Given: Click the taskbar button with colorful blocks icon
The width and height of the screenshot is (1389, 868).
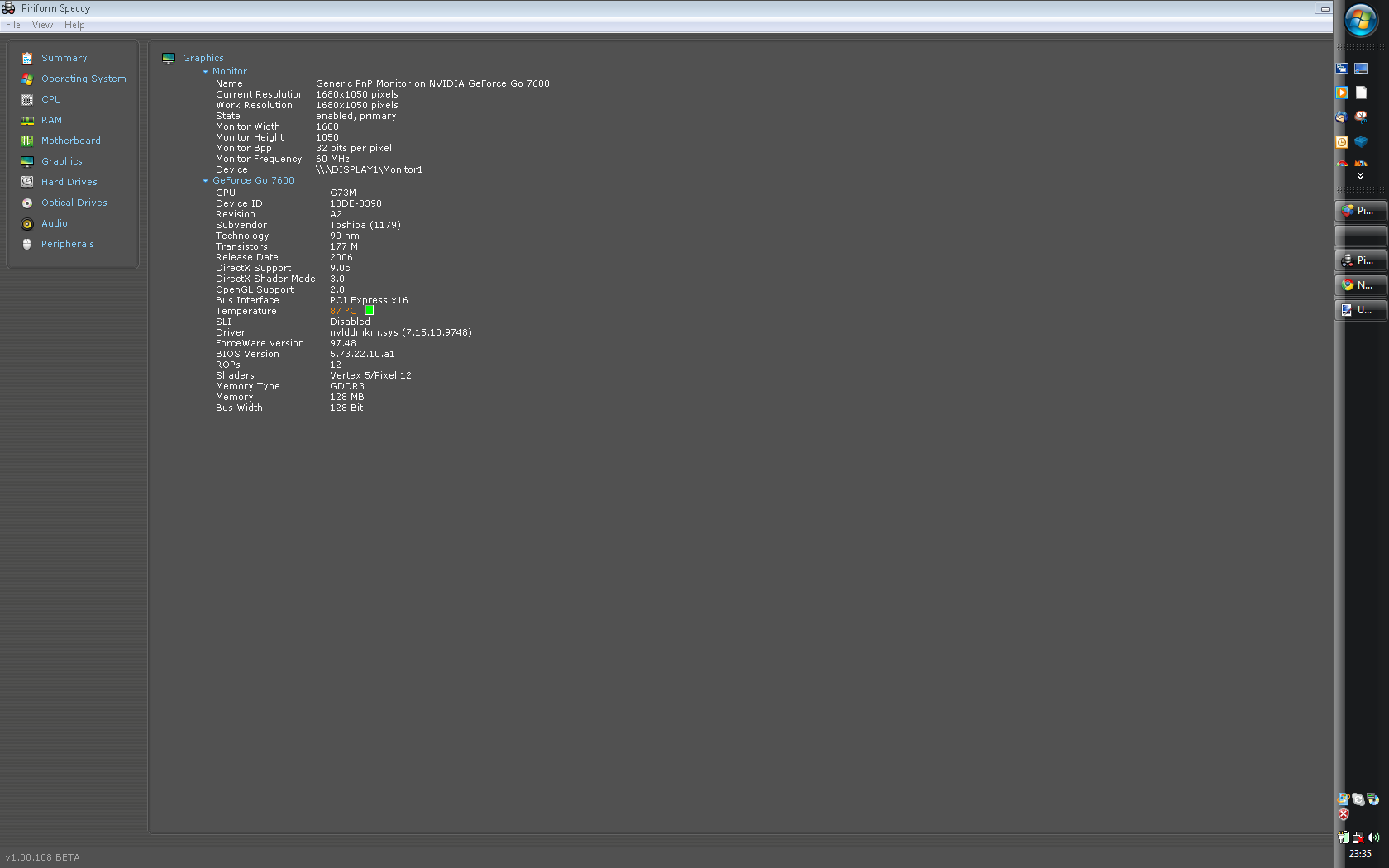Looking at the screenshot, I should tap(1361, 211).
